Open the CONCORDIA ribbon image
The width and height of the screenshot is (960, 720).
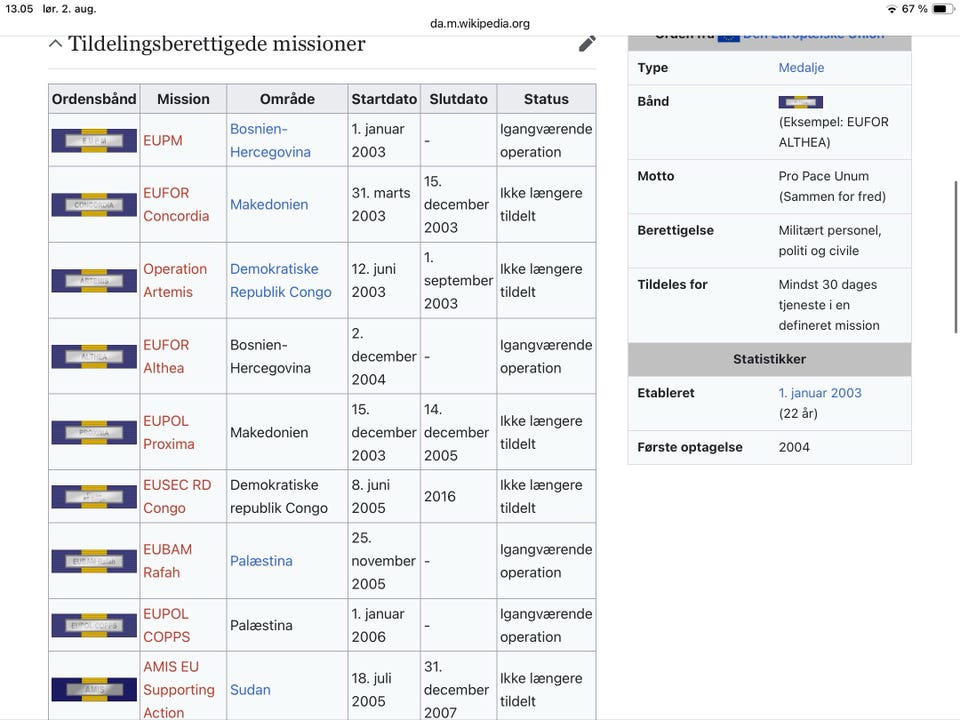point(94,205)
